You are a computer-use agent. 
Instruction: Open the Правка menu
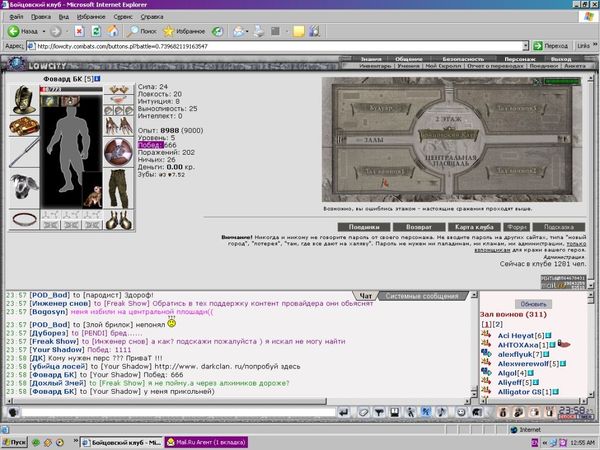(41, 17)
